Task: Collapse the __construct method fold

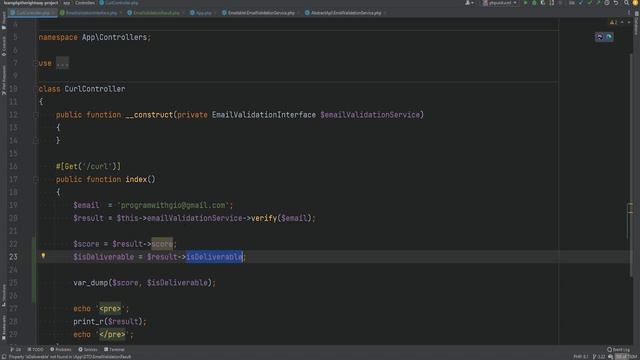Action: (x=36, y=115)
